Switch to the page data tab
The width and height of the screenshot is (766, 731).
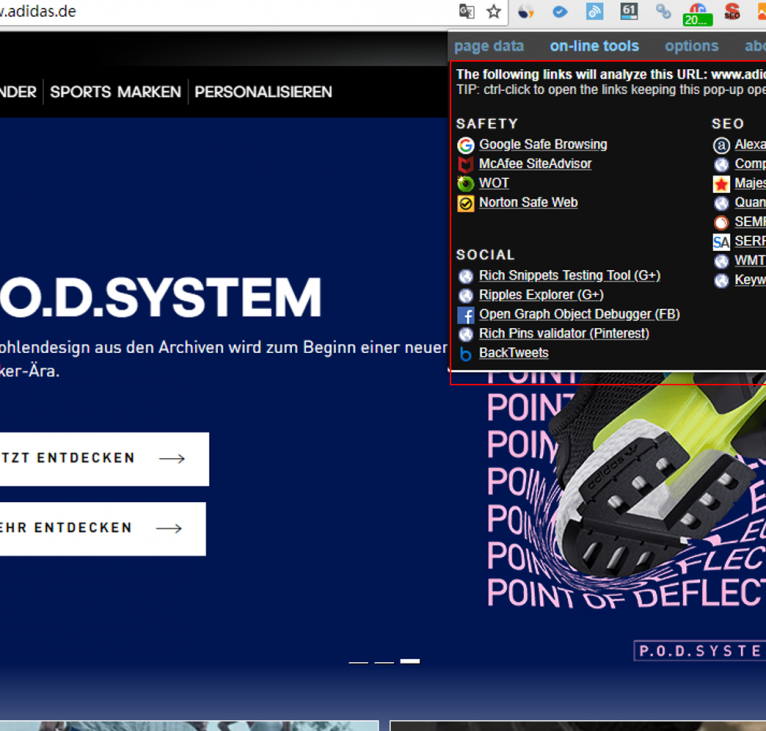coord(489,46)
